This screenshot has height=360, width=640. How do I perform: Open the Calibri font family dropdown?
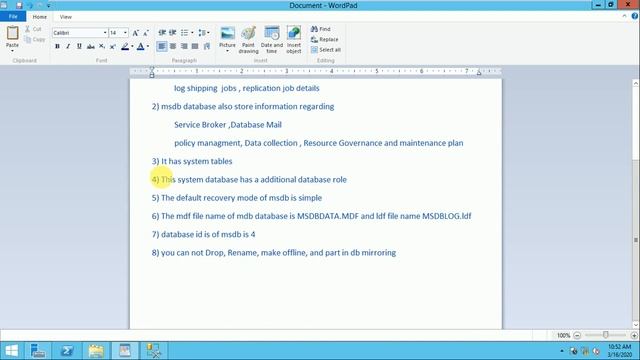tap(105, 33)
